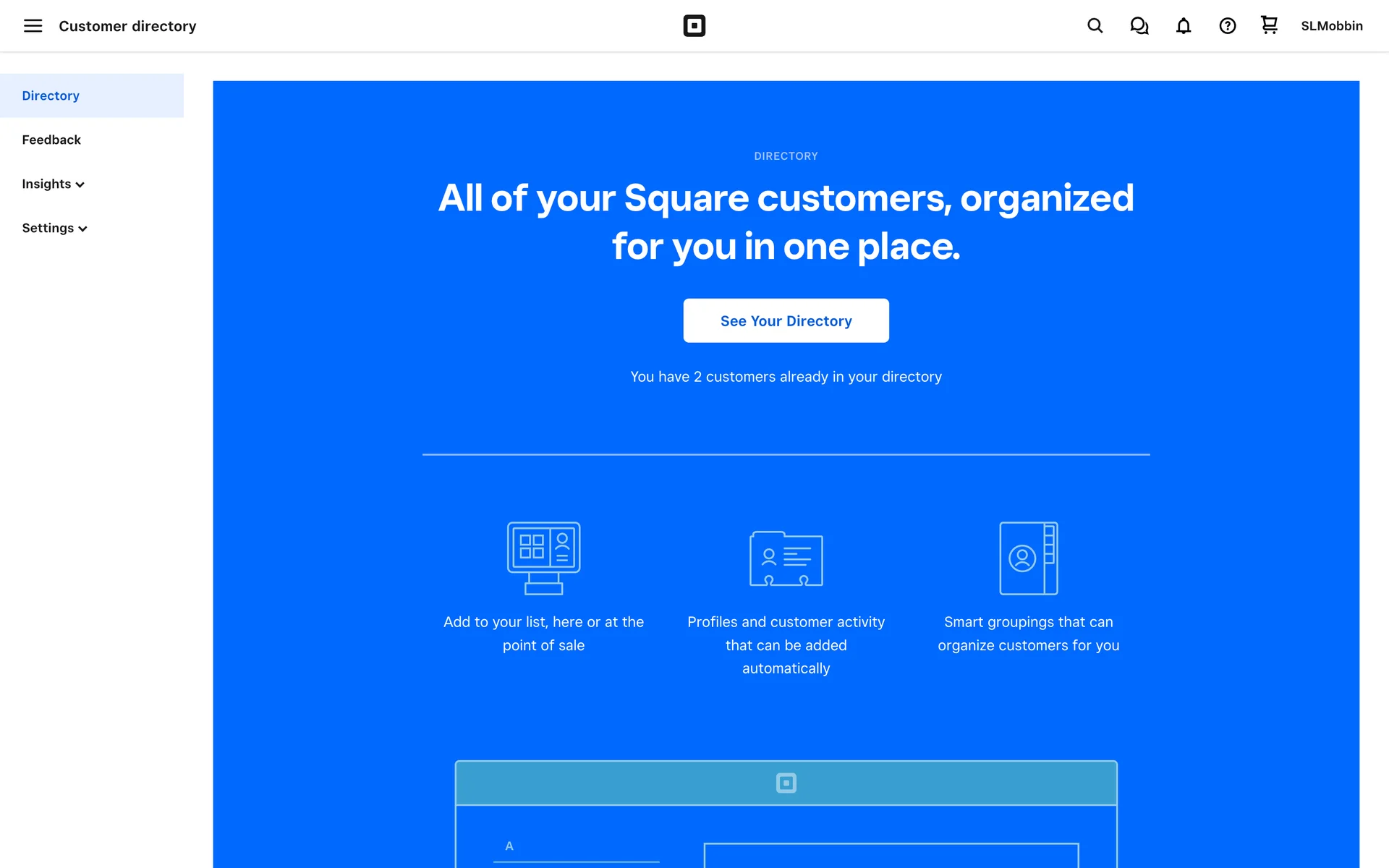Click the point of sale monitor illustration
The width and height of the screenshot is (1389, 868).
click(x=543, y=558)
